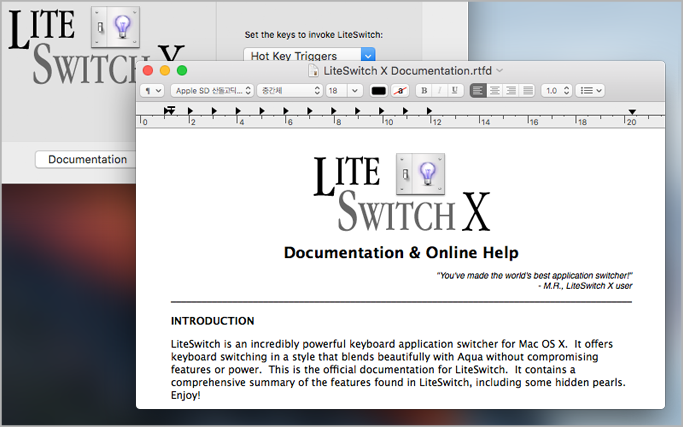Screen dimensions: 683x427
Task: Toggle underline formatting
Action: point(455,91)
